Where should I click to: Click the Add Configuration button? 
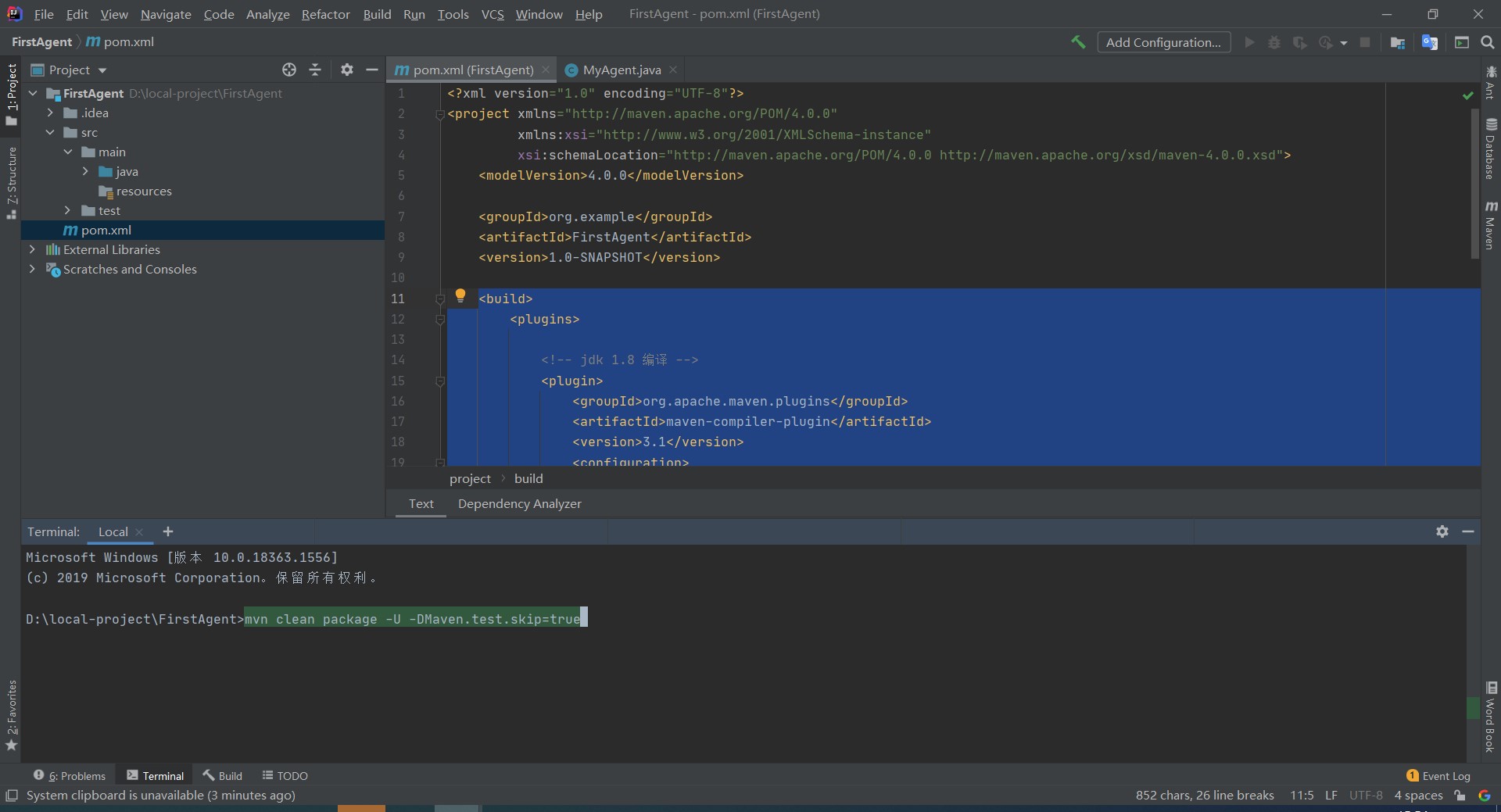click(x=1163, y=42)
